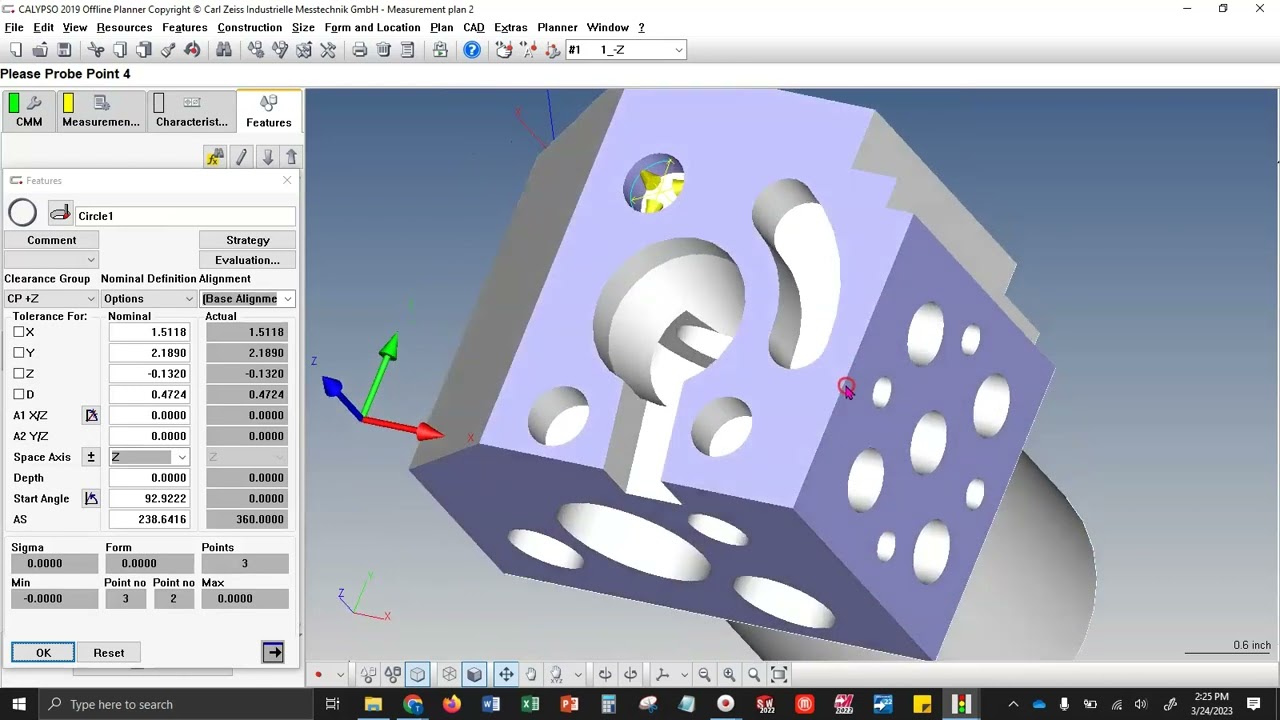1280x720 pixels.
Task: Click the trash can Delete icon
Action: tap(383, 50)
